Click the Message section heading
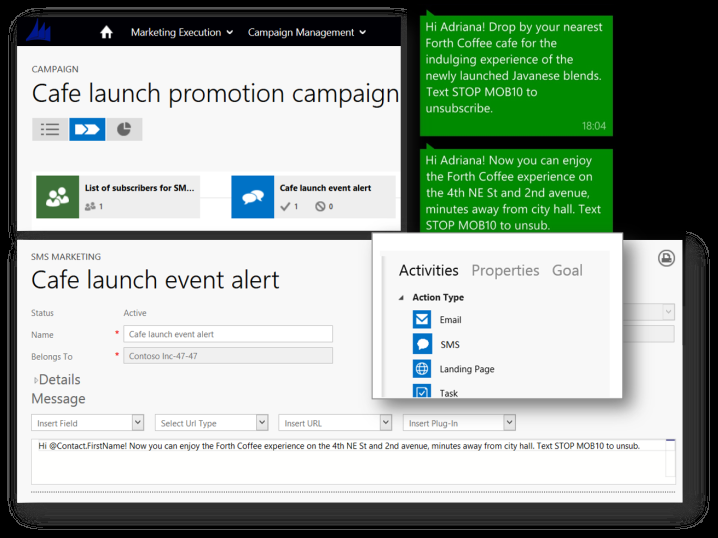This screenshot has height=538, width=718. tap(58, 399)
